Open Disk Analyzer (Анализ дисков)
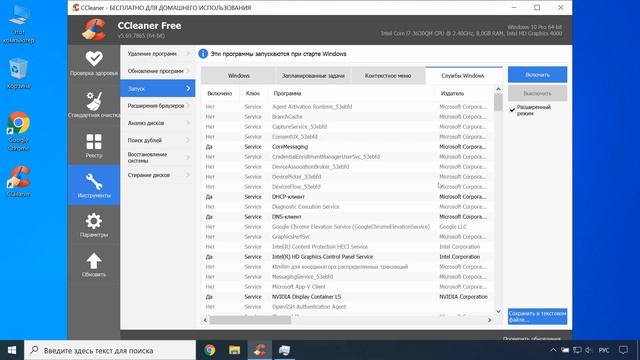 coord(158,123)
